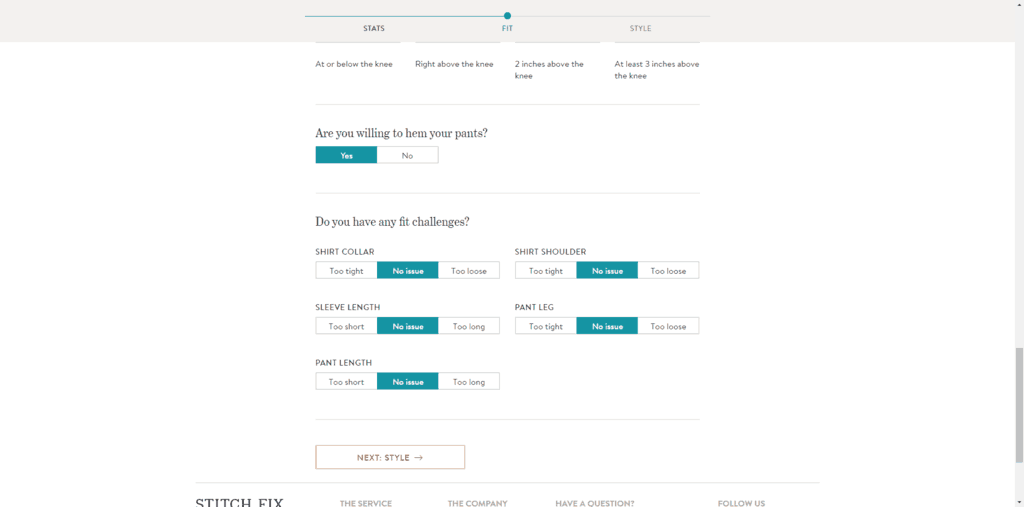1024x507 pixels.
Task: Mark shirt shoulder as Too tight
Action: point(546,270)
